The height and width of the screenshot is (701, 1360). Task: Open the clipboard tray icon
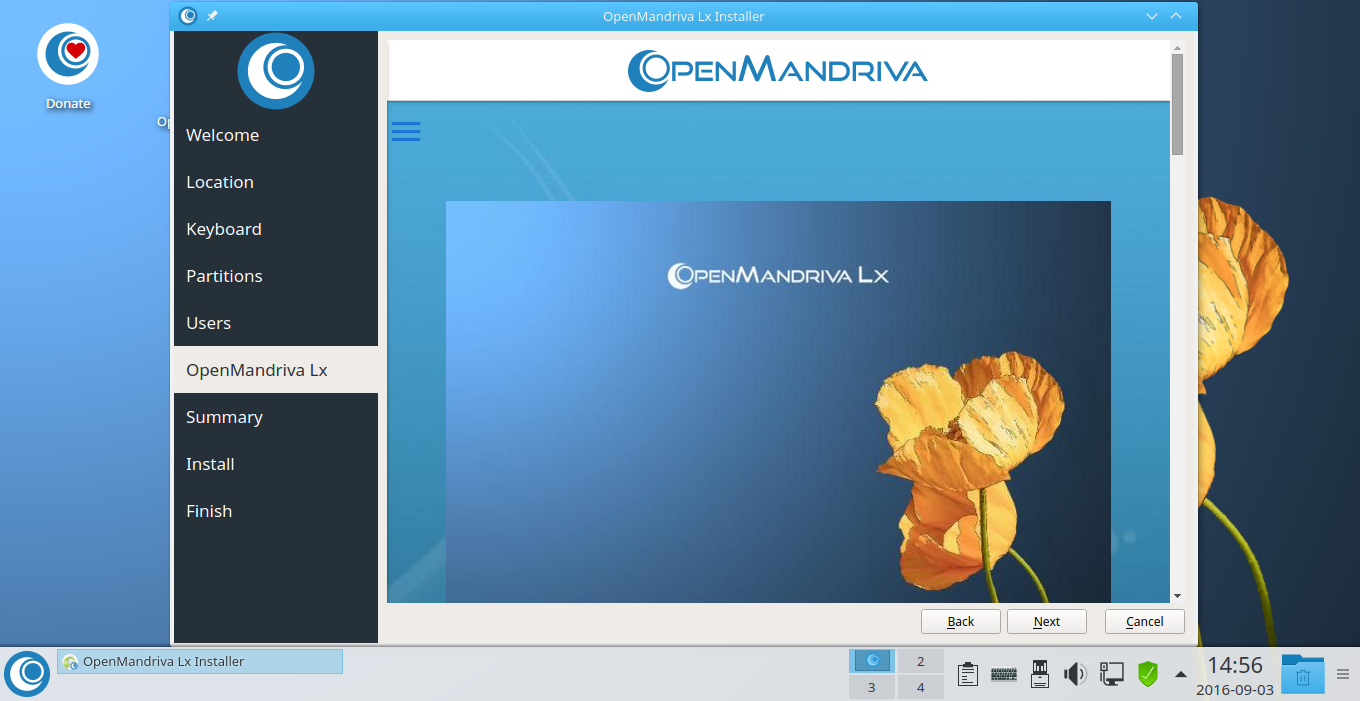(x=967, y=674)
